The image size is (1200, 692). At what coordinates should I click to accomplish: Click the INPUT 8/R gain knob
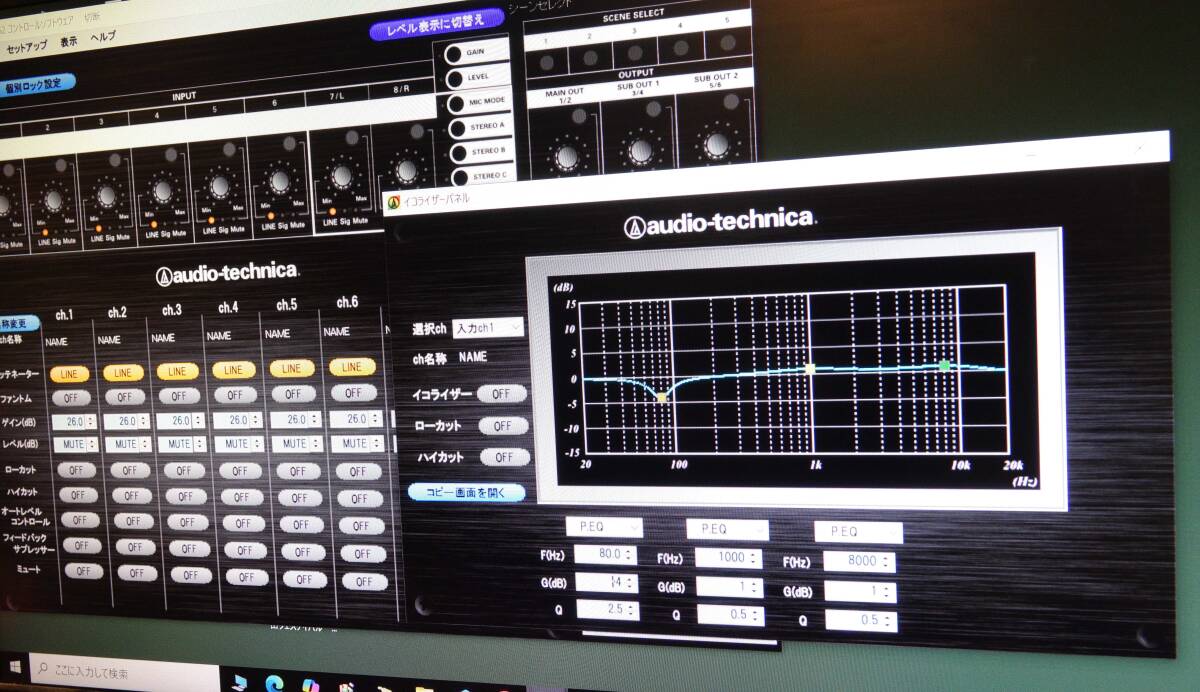pos(407,172)
